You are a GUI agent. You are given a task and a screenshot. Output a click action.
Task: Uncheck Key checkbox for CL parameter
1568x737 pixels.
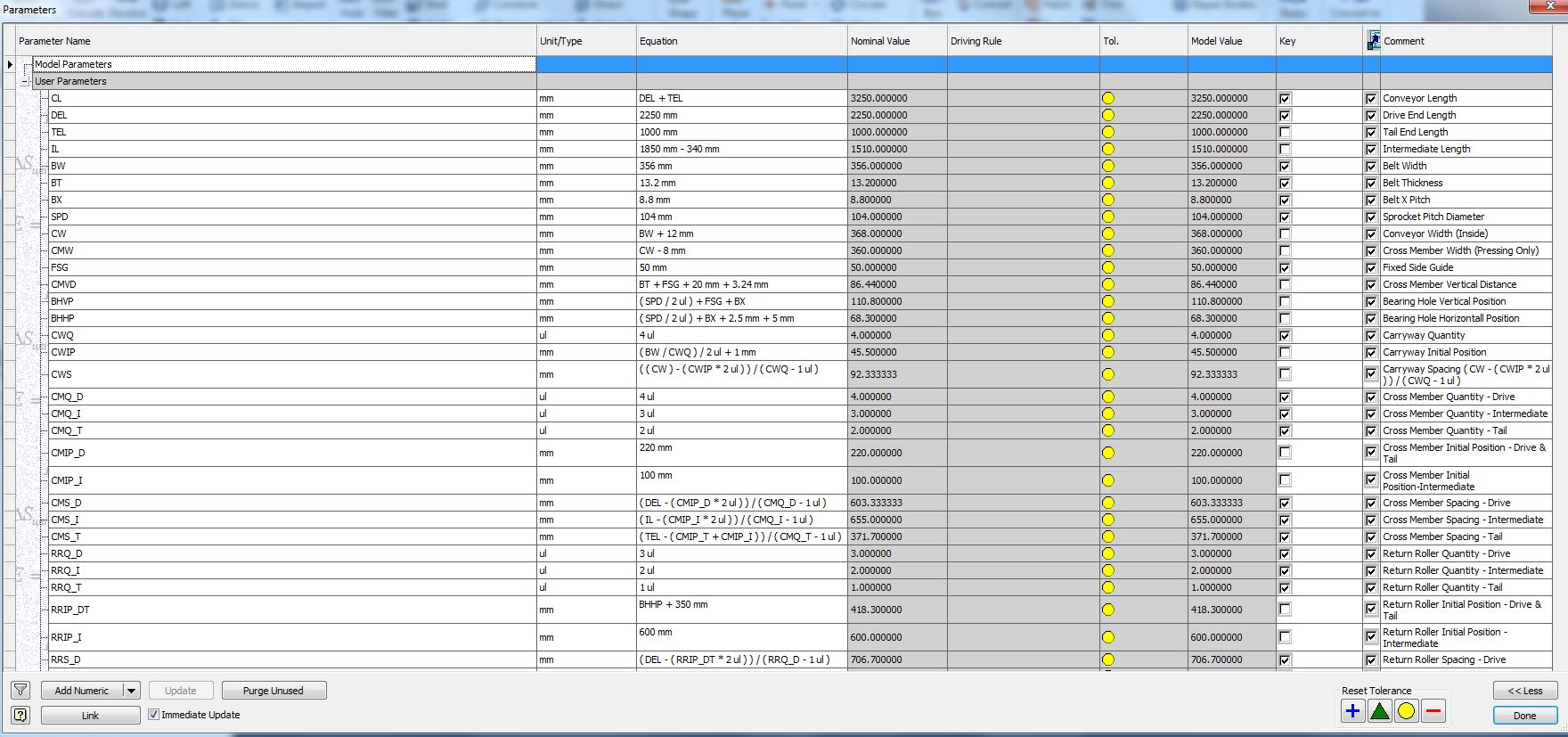1284,98
